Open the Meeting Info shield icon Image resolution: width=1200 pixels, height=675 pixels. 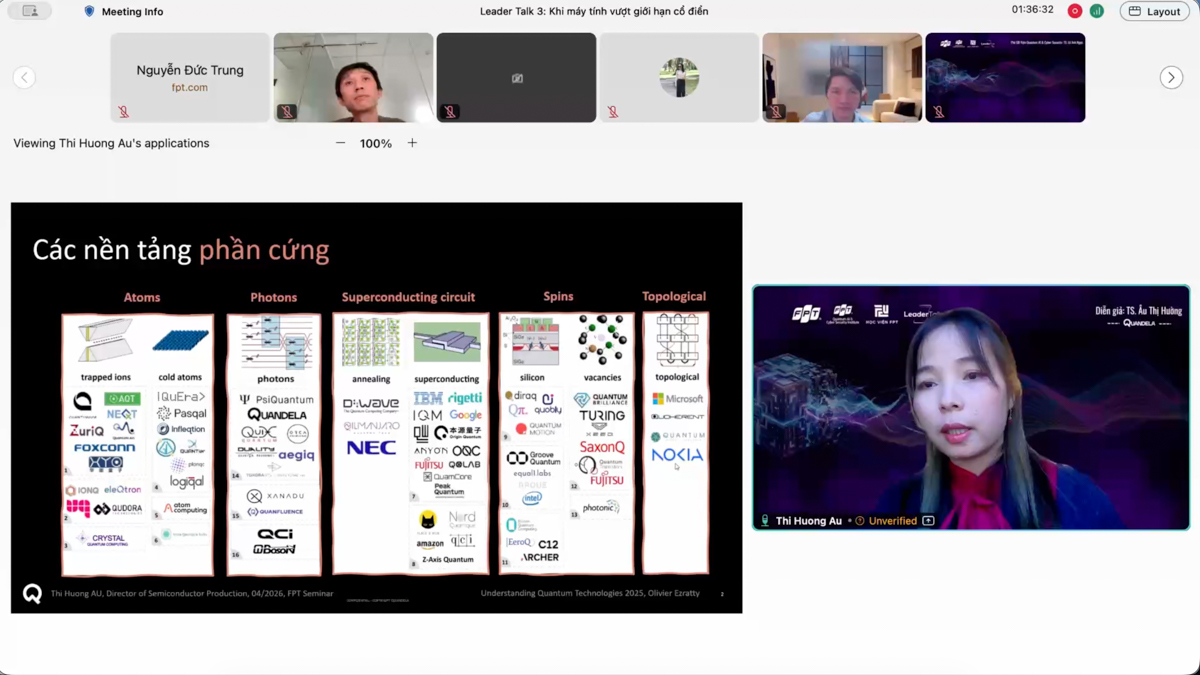coord(89,11)
